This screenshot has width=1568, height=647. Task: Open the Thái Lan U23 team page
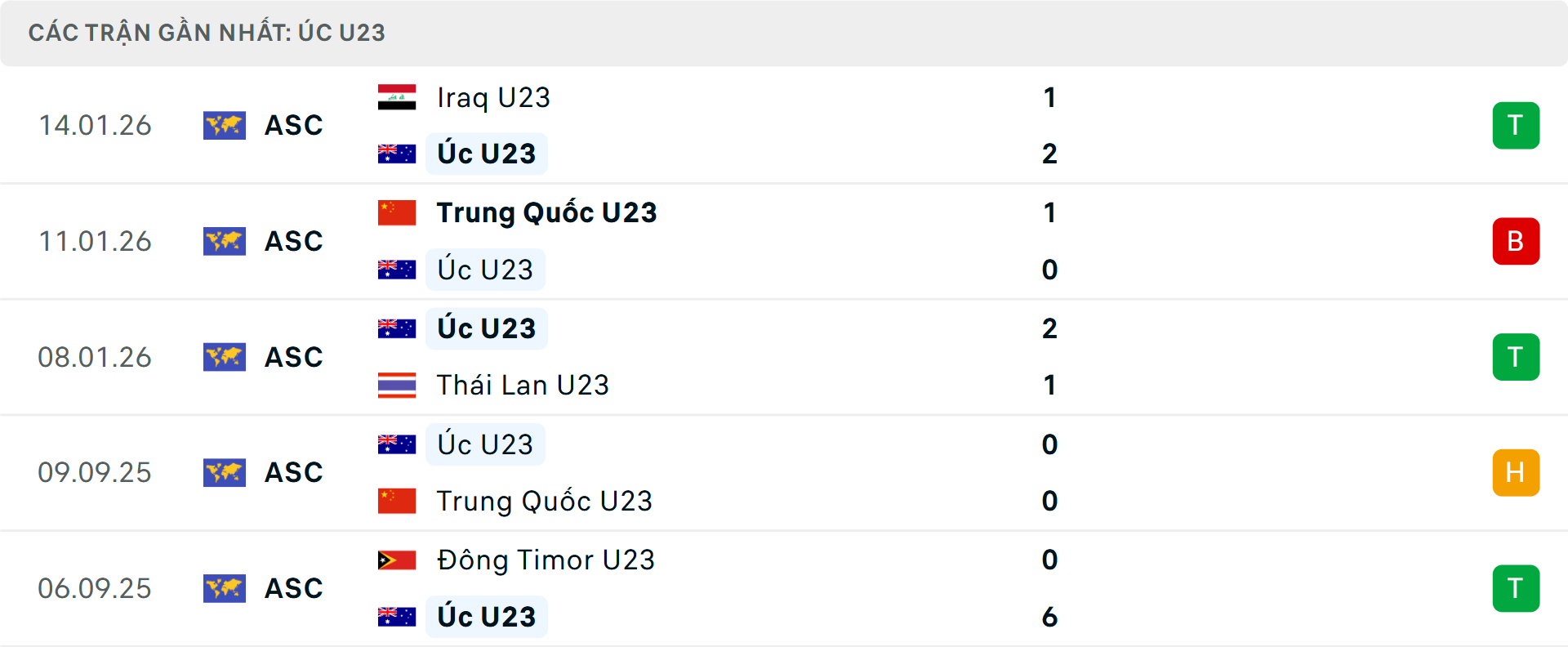click(523, 384)
